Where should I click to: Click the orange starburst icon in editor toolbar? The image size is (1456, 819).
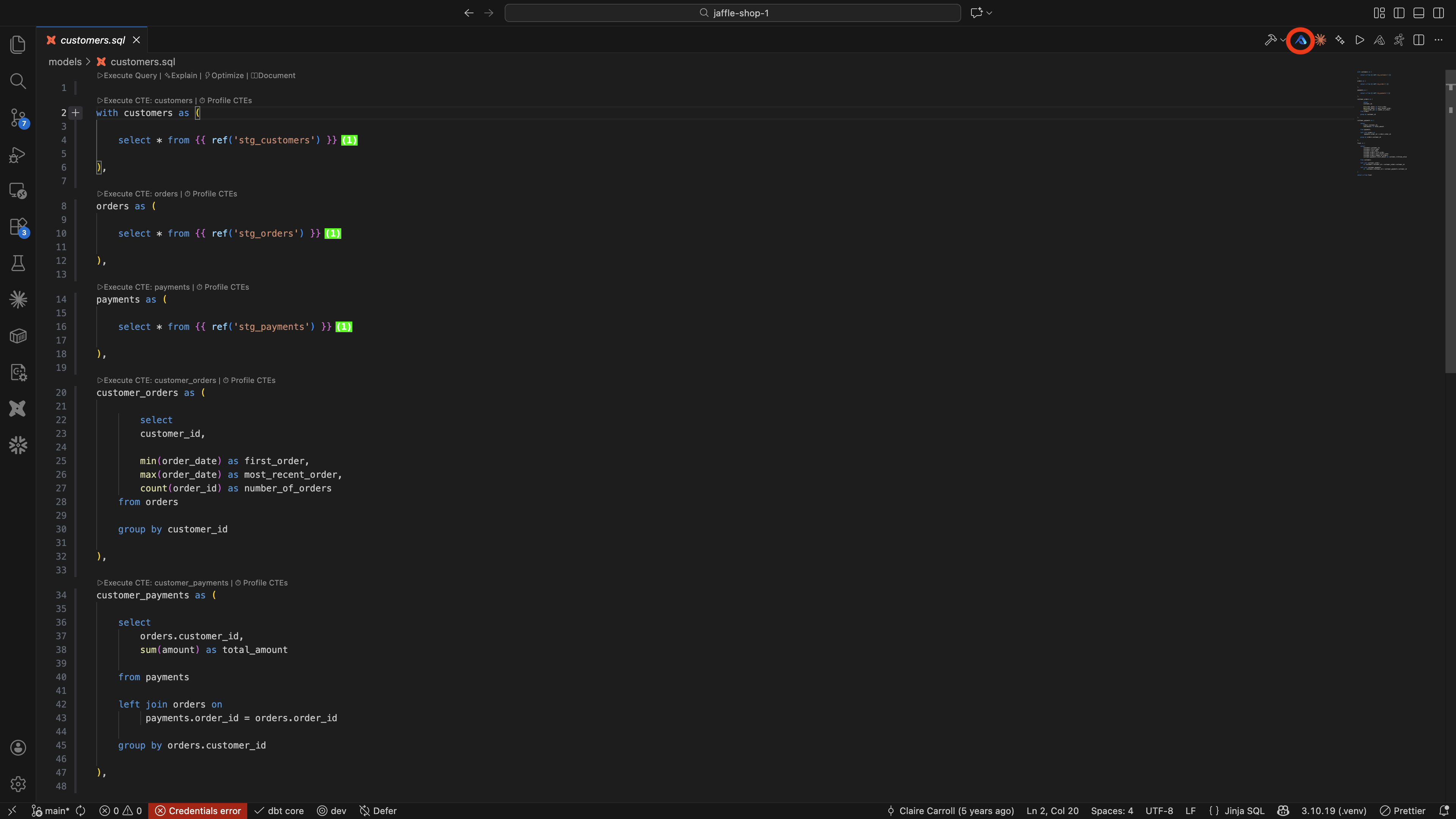click(1320, 40)
